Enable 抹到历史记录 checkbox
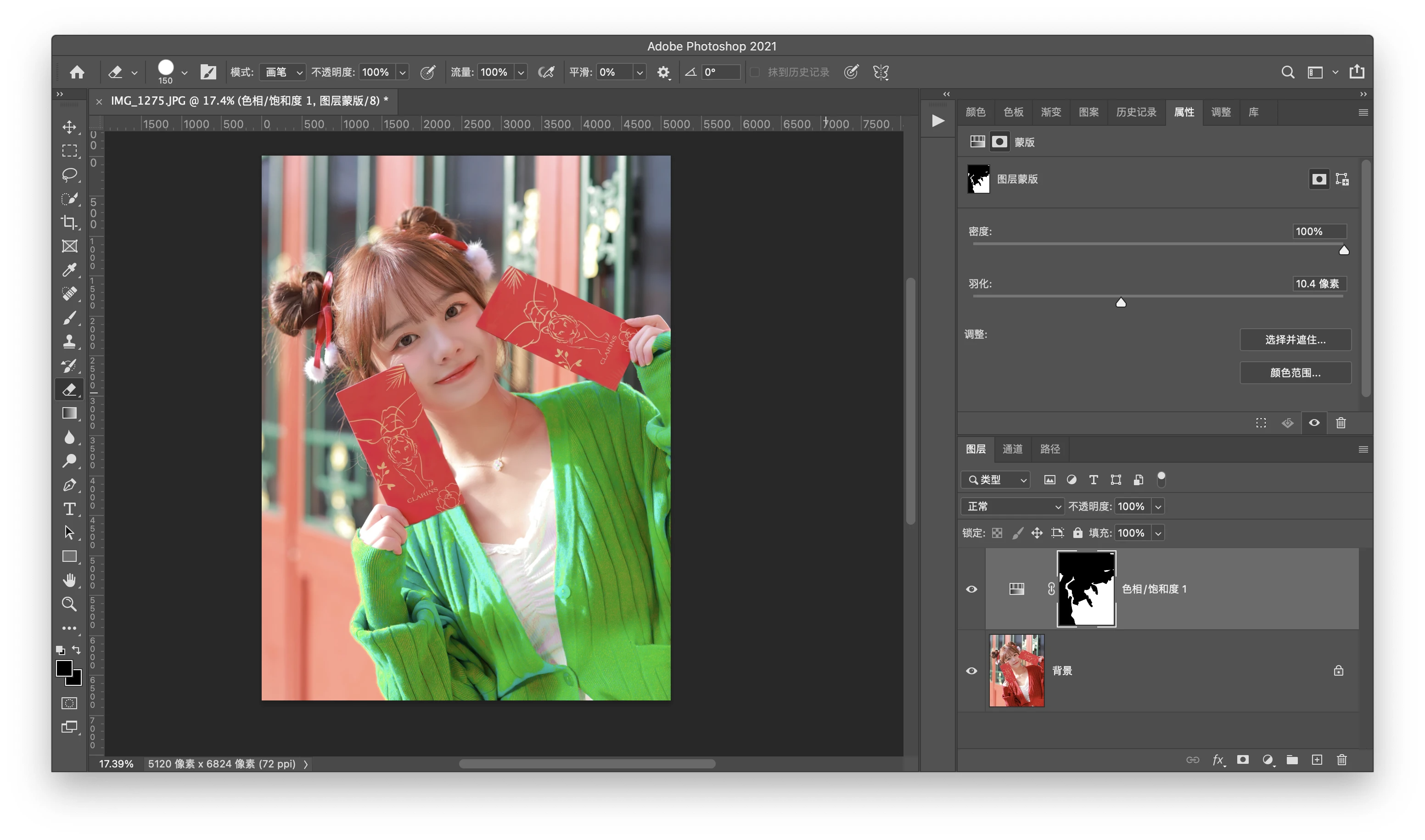The width and height of the screenshot is (1425, 840). coord(755,72)
